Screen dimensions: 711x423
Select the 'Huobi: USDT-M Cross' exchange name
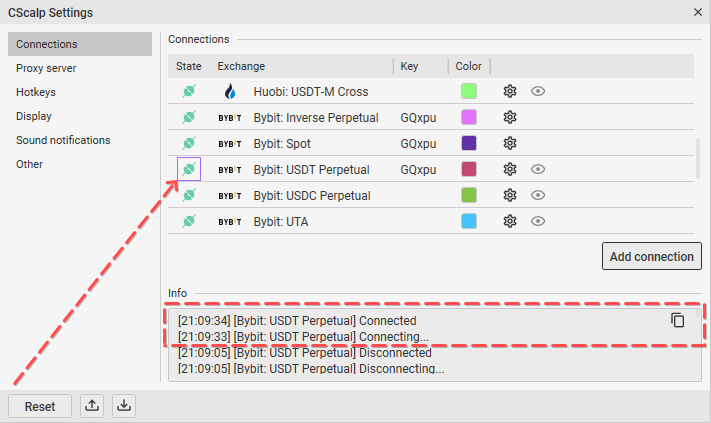(311, 92)
